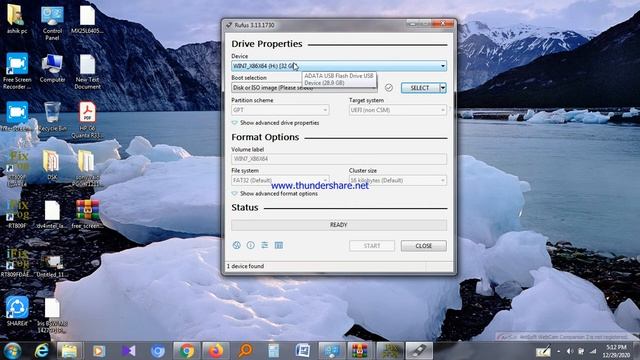Open the ashik pc desktop folder

17,20
